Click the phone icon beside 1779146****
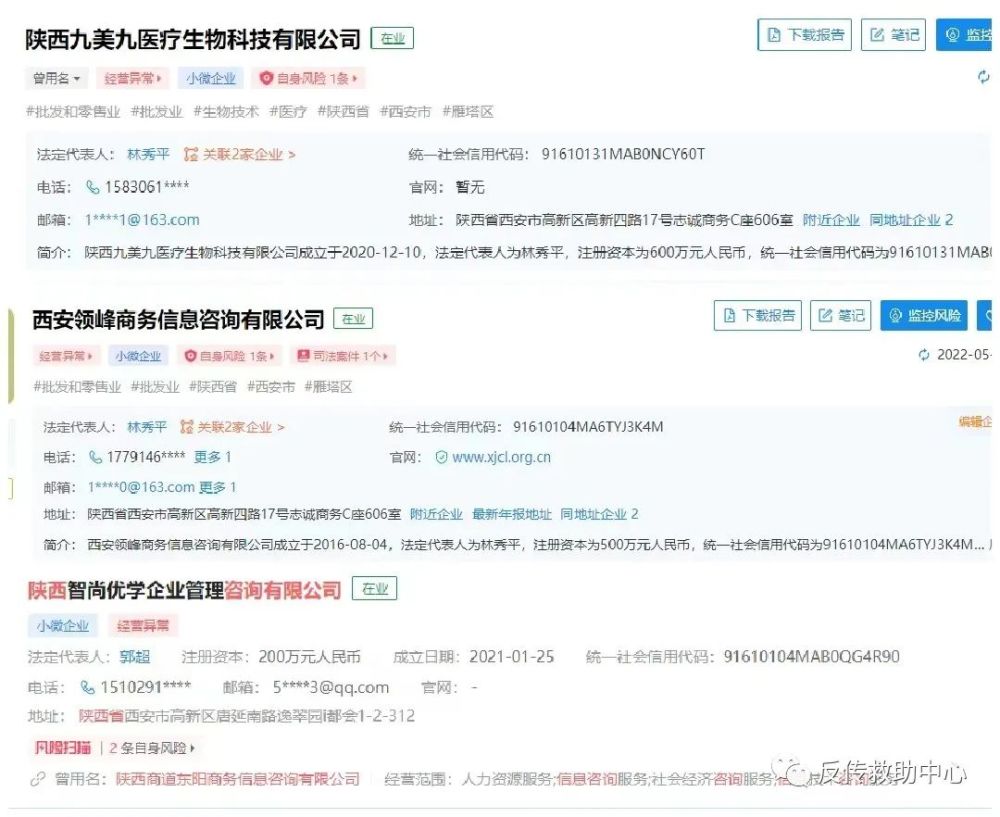The height and width of the screenshot is (817, 1000). coord(96,457)
